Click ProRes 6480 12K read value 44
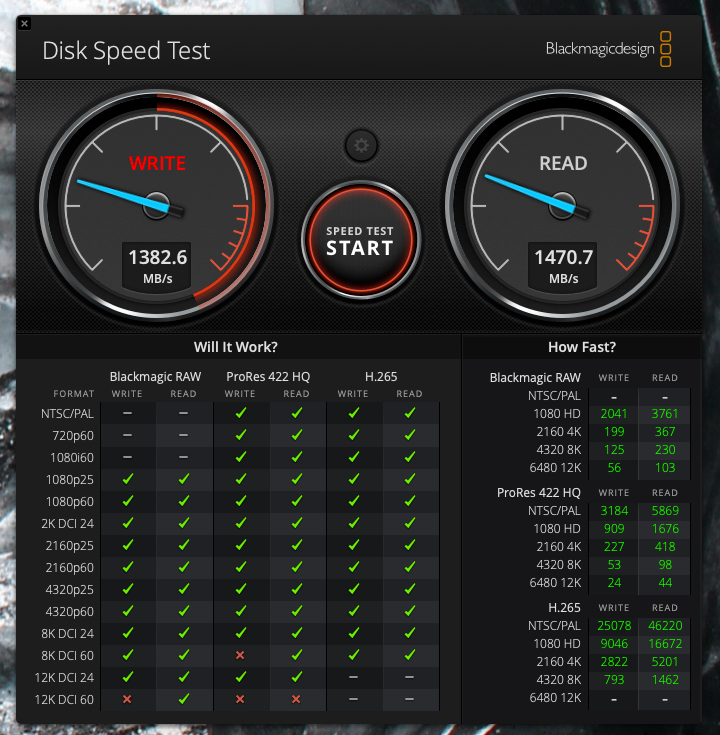Screen dimensions: 720x735 click(x=665, y=582)
